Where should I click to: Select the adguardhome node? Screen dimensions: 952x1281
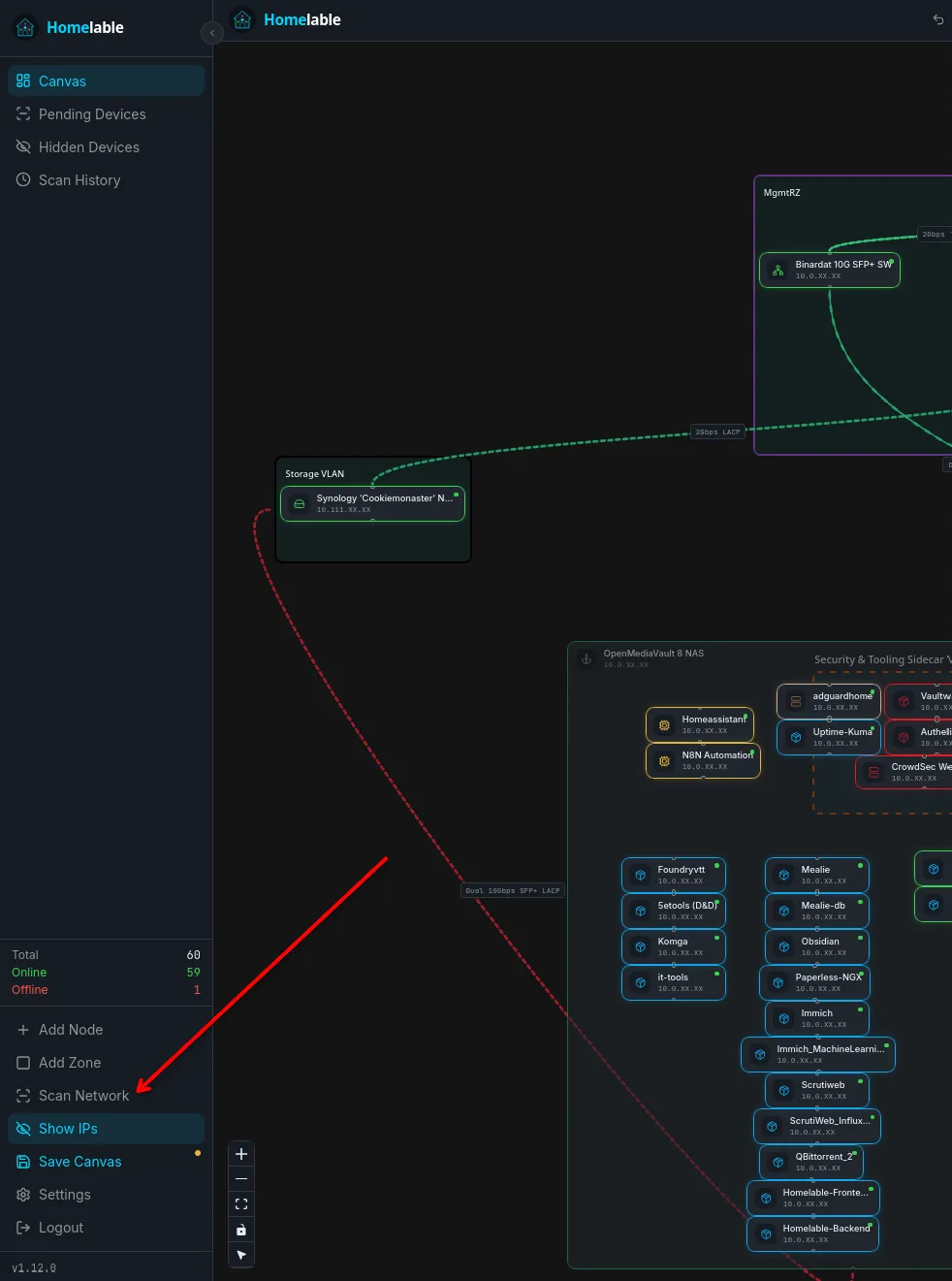click(x=829, y=701)
